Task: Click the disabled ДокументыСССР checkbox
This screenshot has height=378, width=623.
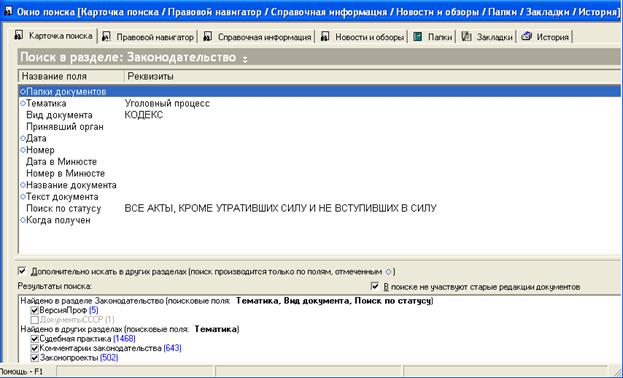Action: point(35,320)
